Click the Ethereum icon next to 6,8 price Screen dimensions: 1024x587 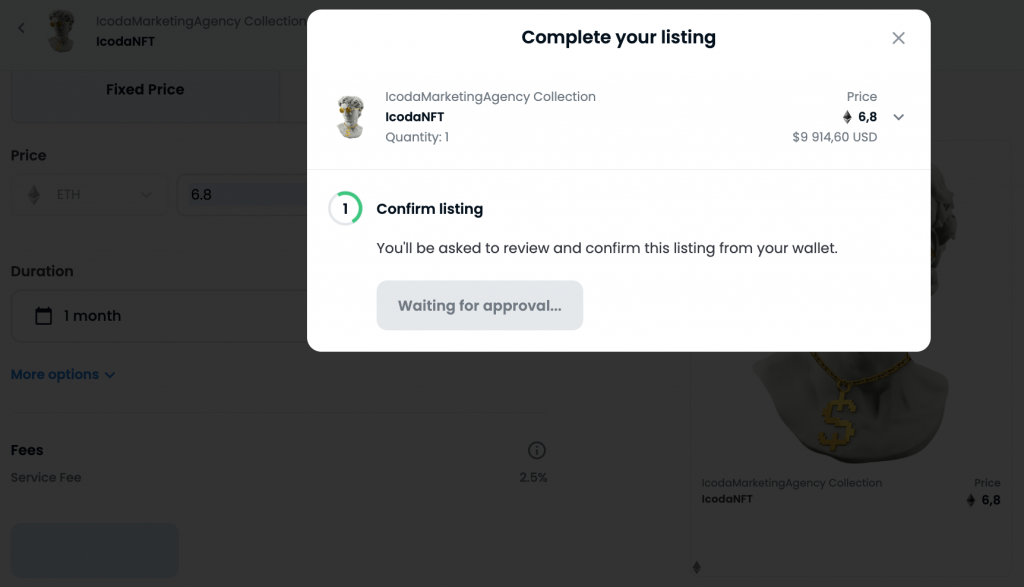[x=848, y=117]
